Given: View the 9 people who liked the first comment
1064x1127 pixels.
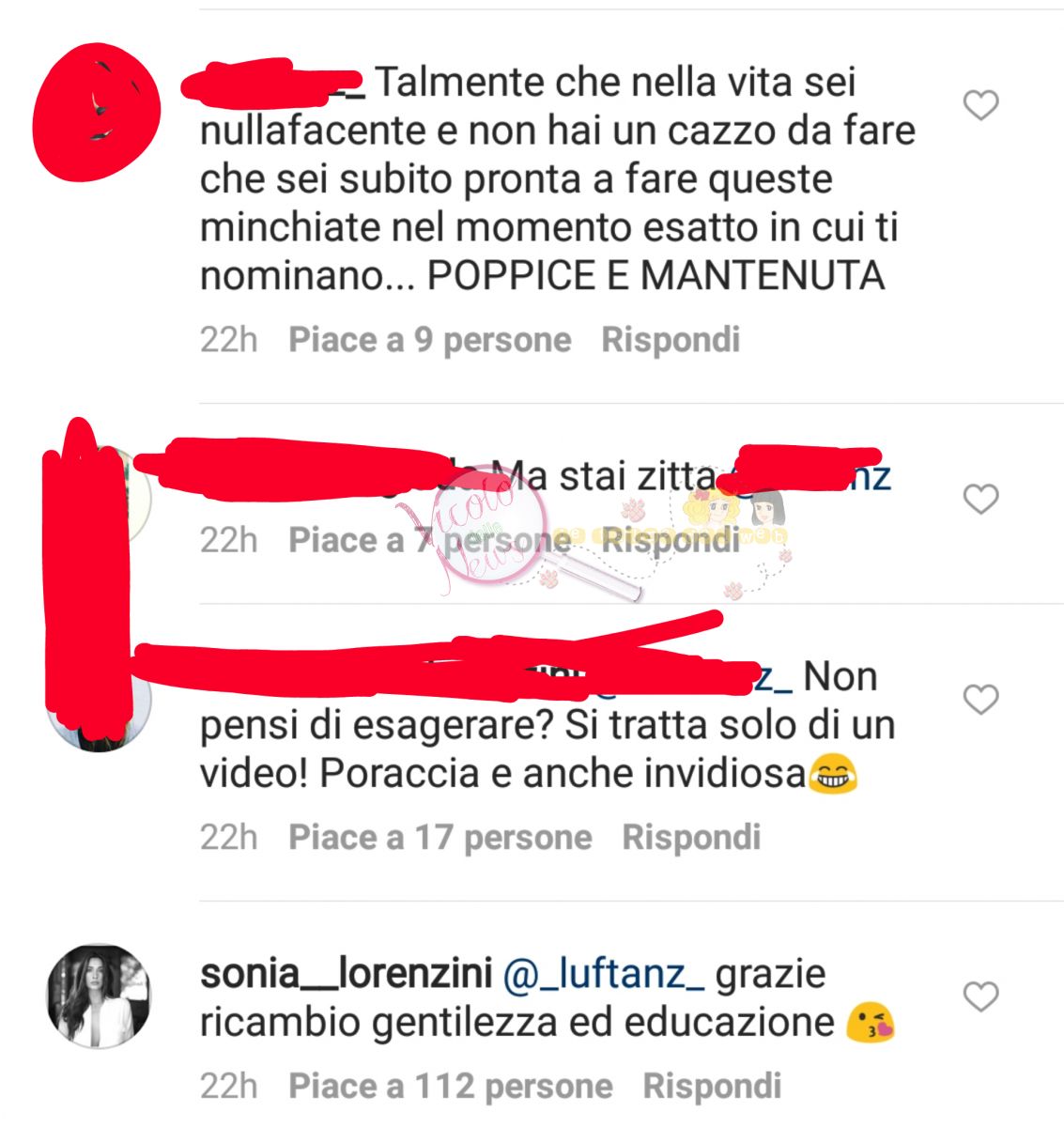Looking at the screenshot, I should click(x=429, y=340).
